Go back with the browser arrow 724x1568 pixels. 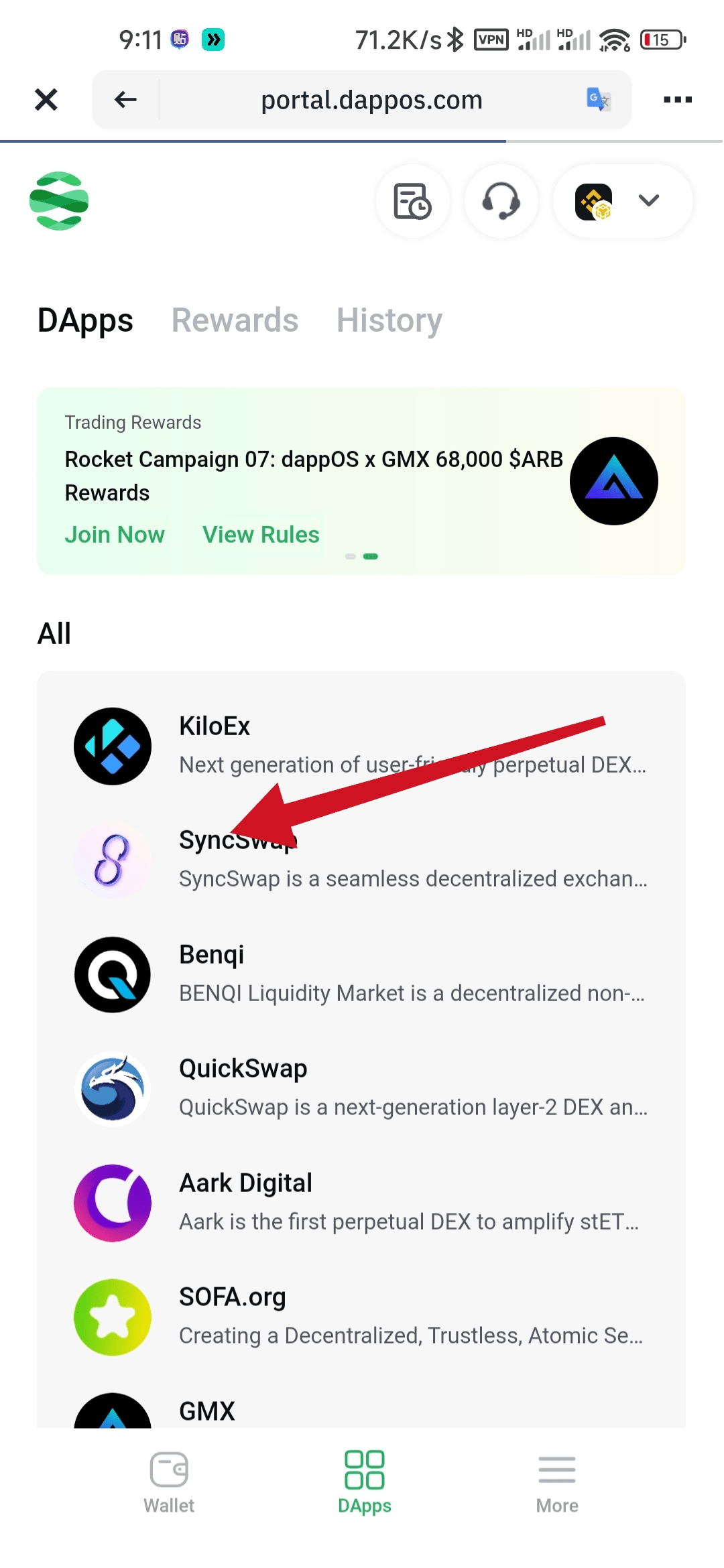click(125, 100)
